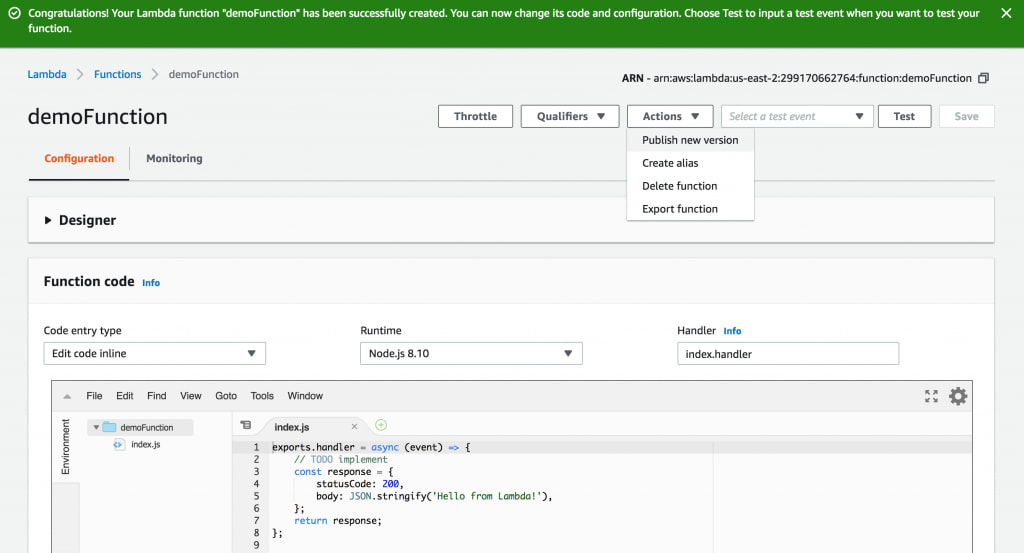Open the editor File menu

pyautogui.click(x=94, y=396)
